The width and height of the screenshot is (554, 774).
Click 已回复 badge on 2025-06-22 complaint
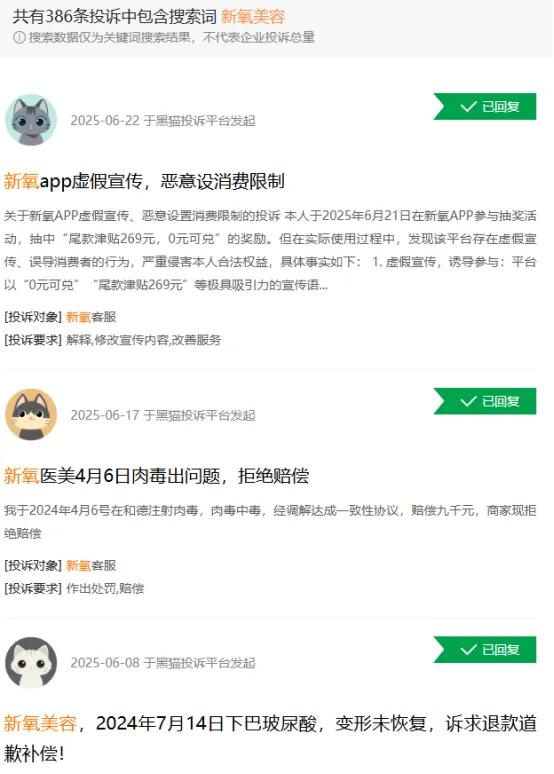(x=485, y=106)
